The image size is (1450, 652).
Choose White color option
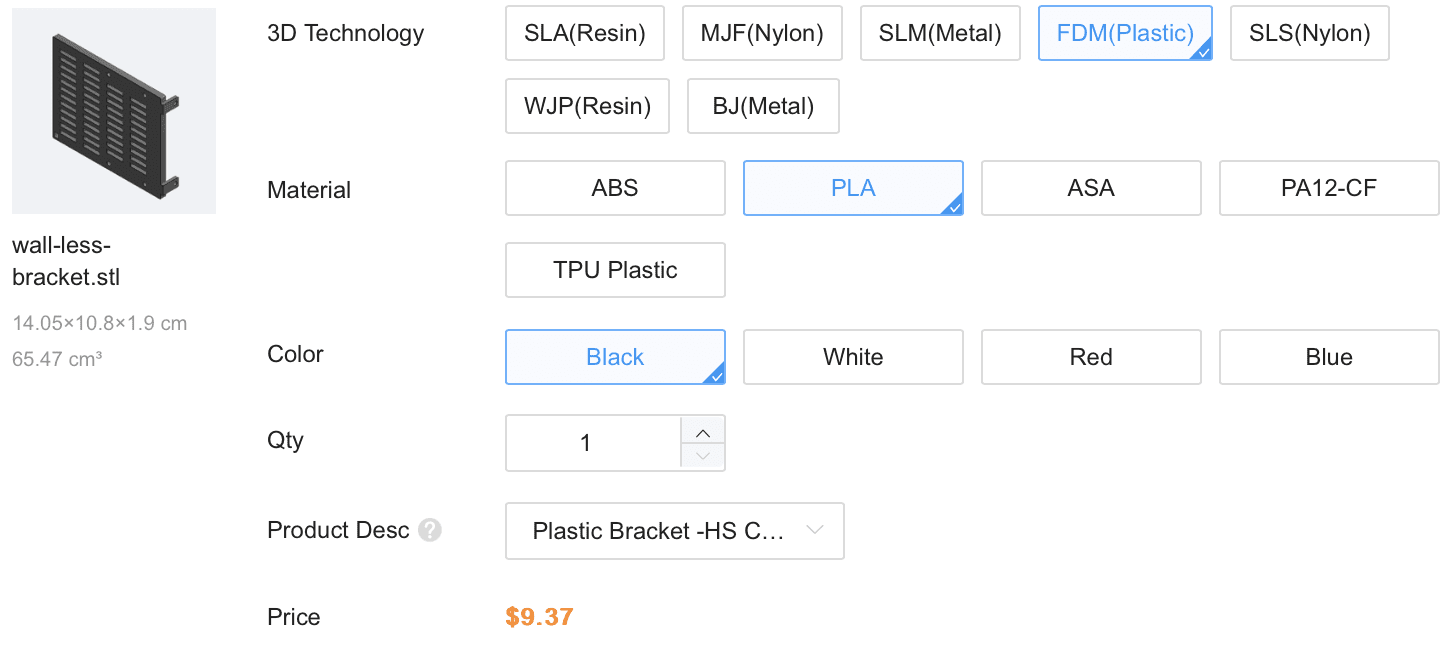tap(853, 357)
